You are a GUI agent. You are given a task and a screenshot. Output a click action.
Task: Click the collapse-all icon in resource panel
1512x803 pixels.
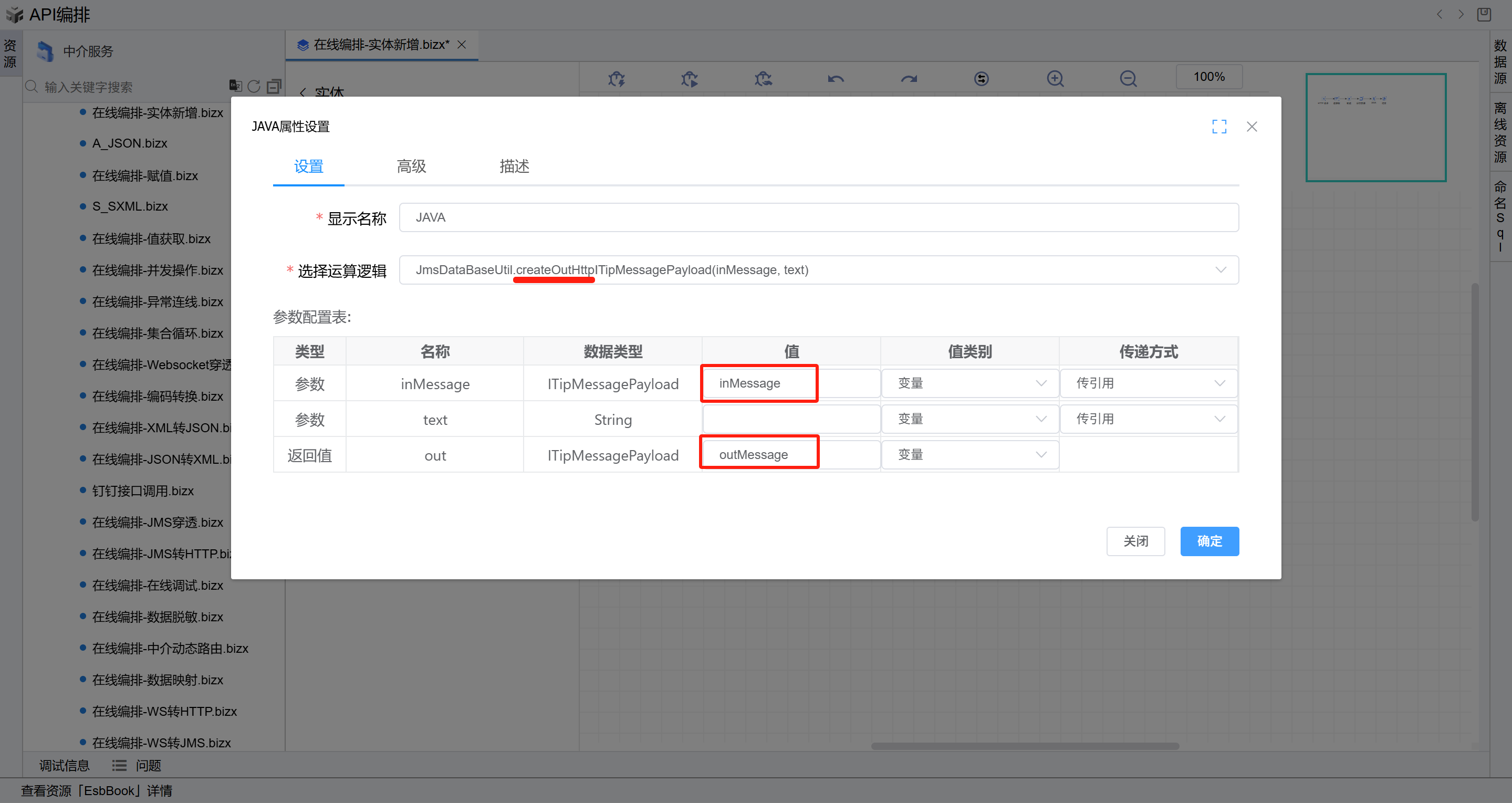pyautogui.click(x=274, y=86)
